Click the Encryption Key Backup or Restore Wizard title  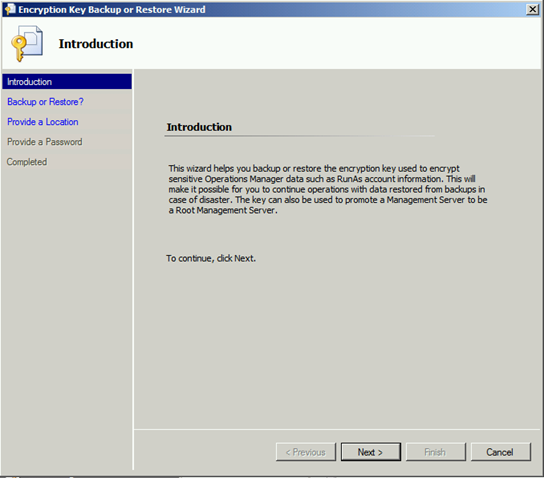pos(112,9)
